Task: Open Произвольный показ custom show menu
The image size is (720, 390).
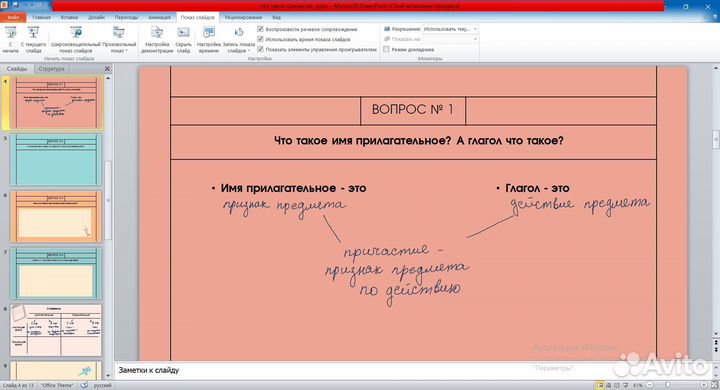Action: [119, 39]
